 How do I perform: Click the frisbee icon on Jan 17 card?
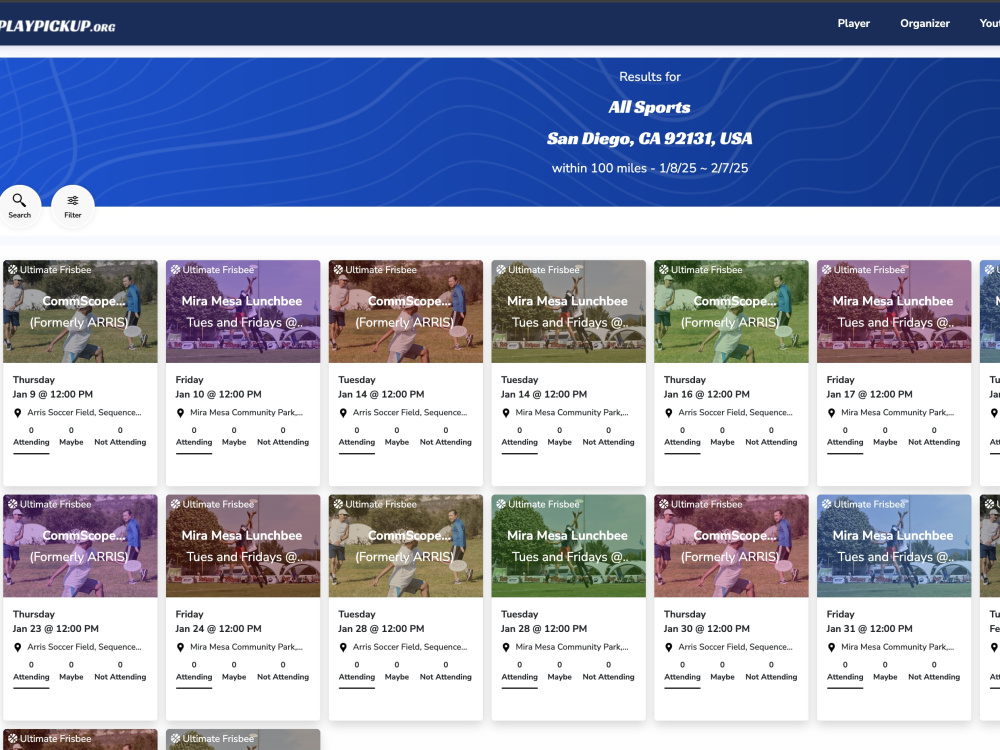click(x=827, y=270)
